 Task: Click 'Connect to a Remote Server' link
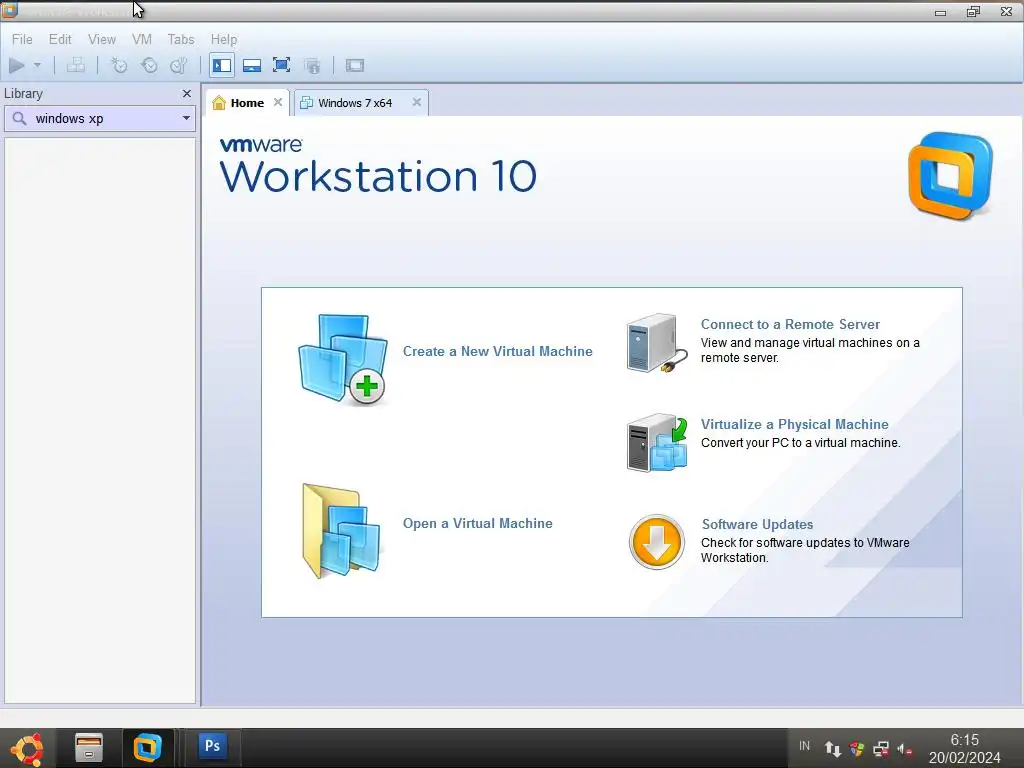pyautogui.click(x=790, y=325)
